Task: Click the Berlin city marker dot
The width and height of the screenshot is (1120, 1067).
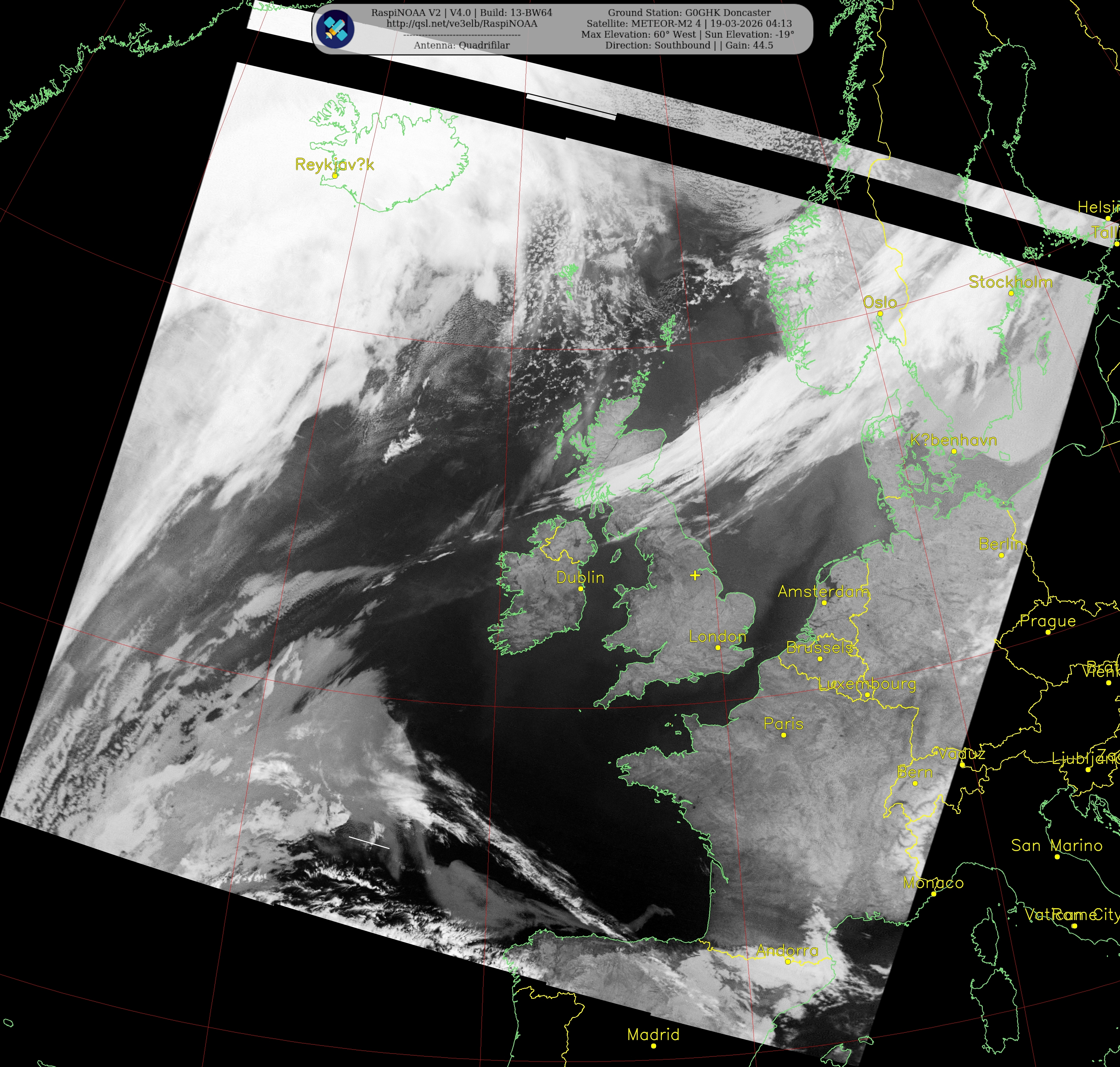Action: [x=1001, y=555]
